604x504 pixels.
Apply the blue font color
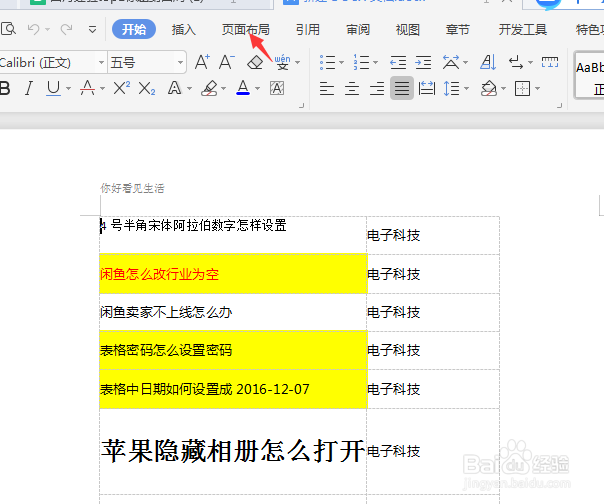(243, 88)
